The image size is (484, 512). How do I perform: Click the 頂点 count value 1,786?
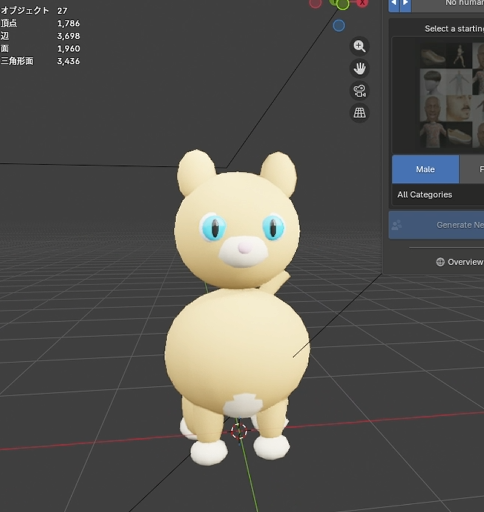68,23
